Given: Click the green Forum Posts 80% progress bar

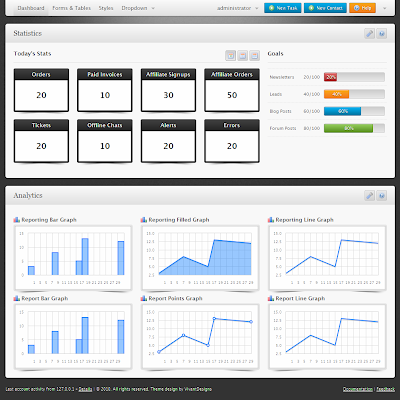Looking at the screenshot, I should click(x=348, y=128).
